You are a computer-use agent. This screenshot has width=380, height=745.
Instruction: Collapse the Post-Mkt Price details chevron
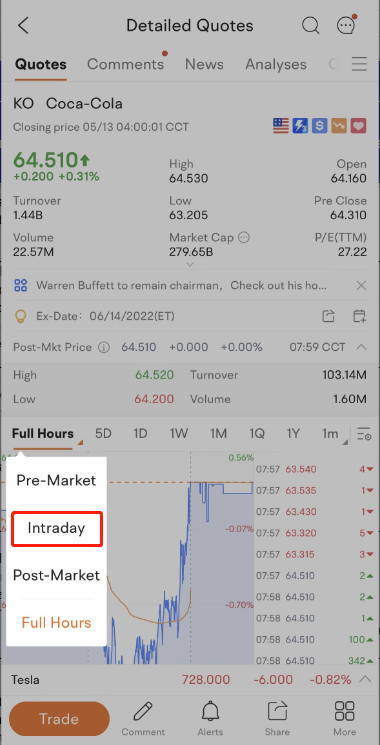361,347
